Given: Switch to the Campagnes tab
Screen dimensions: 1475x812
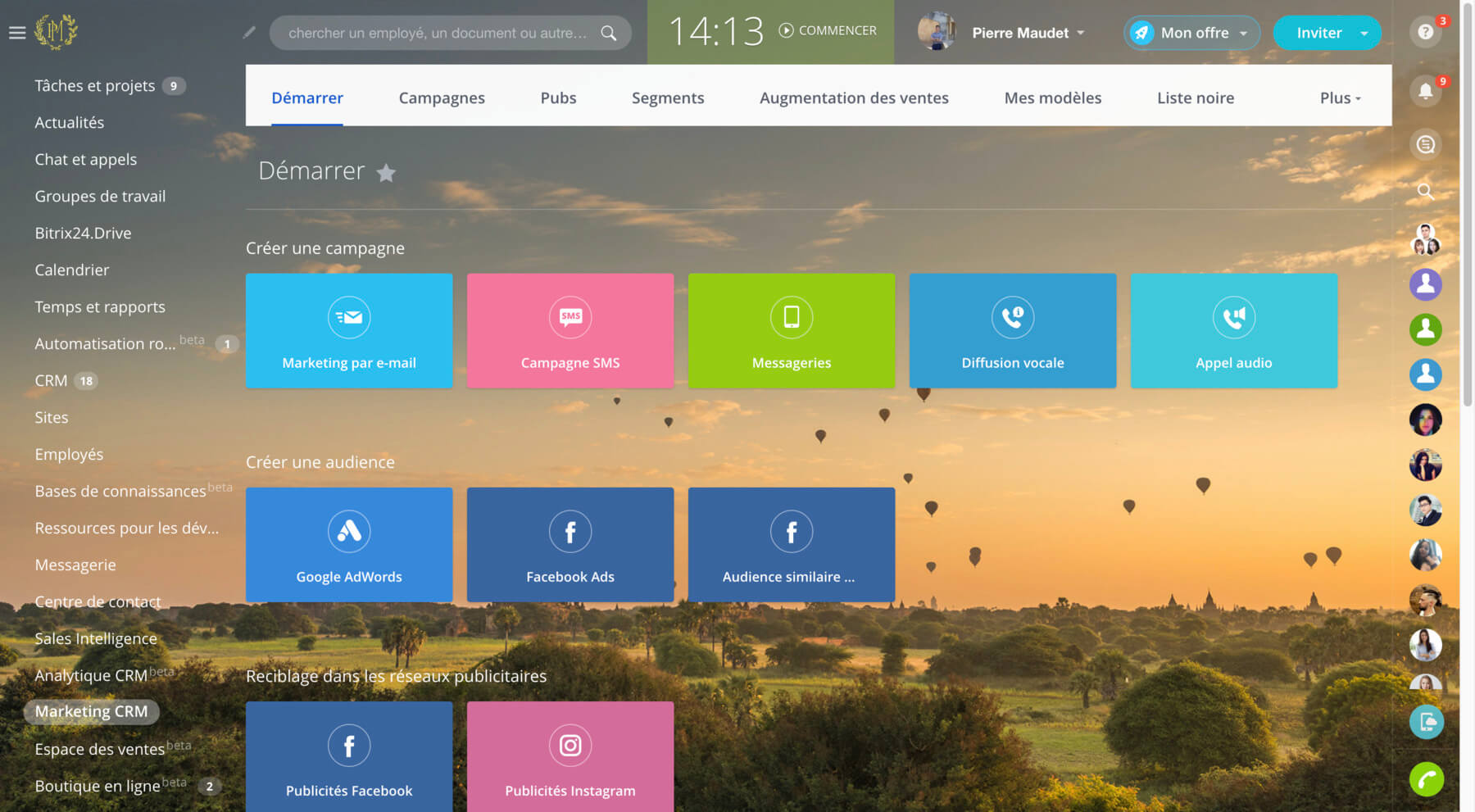Looking at the screenshot, I should pos(442,98).
